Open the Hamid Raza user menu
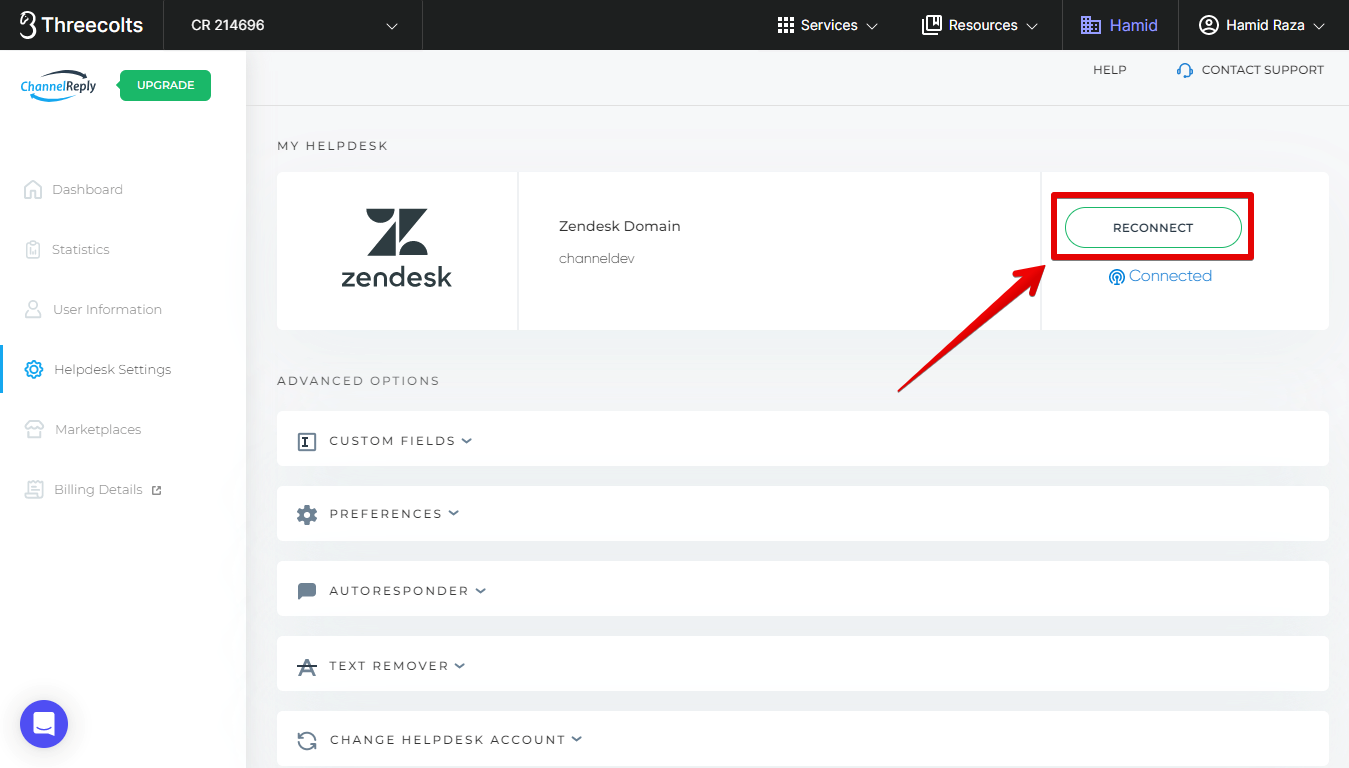 1262,25
